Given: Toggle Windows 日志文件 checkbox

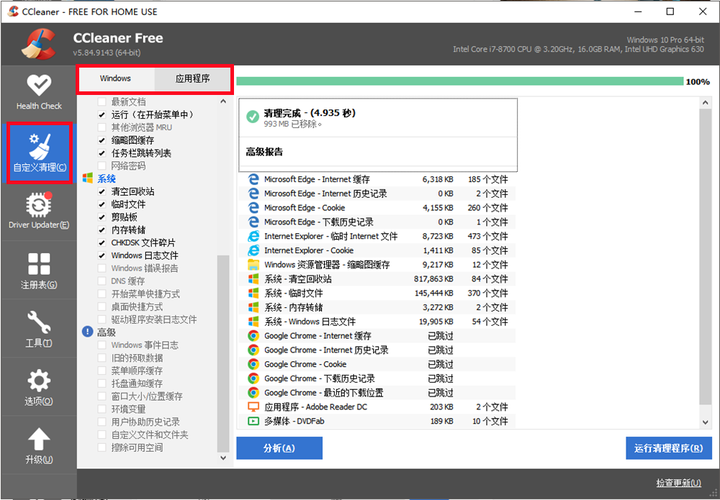Looking at the screenshot, I should [x=102, y=255].
